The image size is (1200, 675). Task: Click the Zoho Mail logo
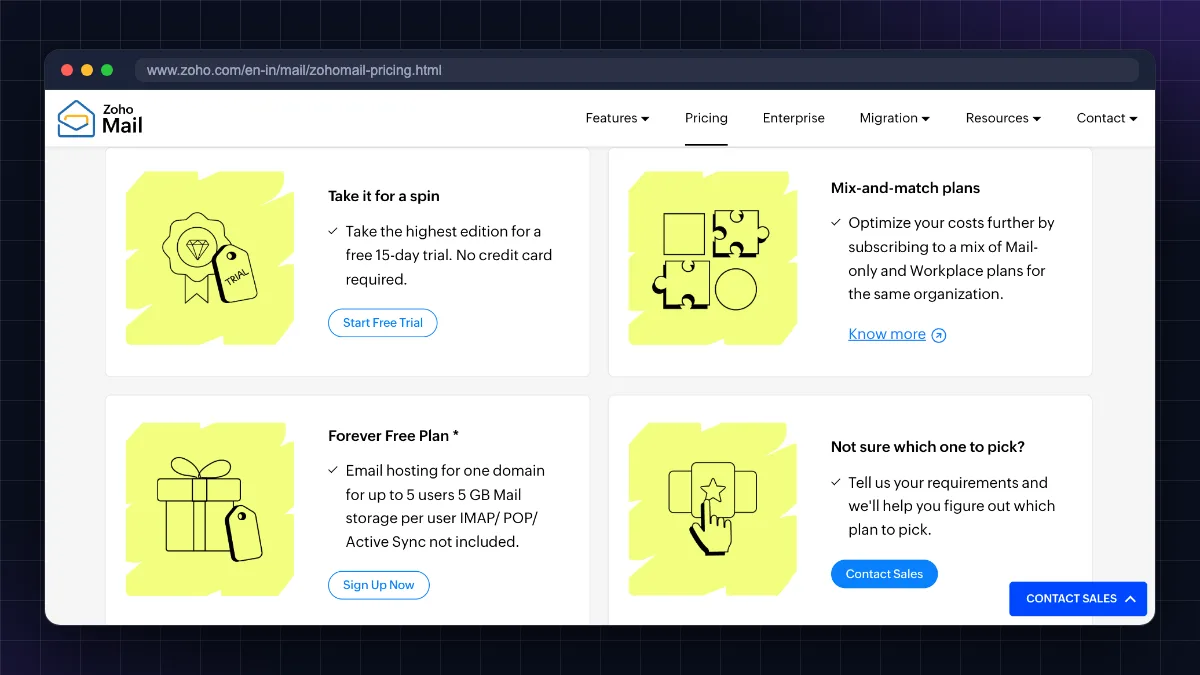tap(100, 118)
